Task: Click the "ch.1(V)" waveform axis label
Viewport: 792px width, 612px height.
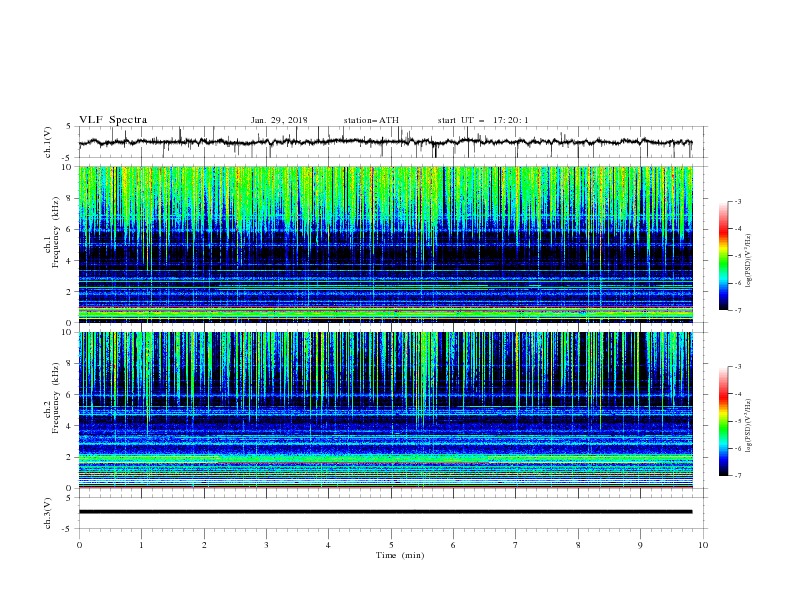Action: click(48, 142)
